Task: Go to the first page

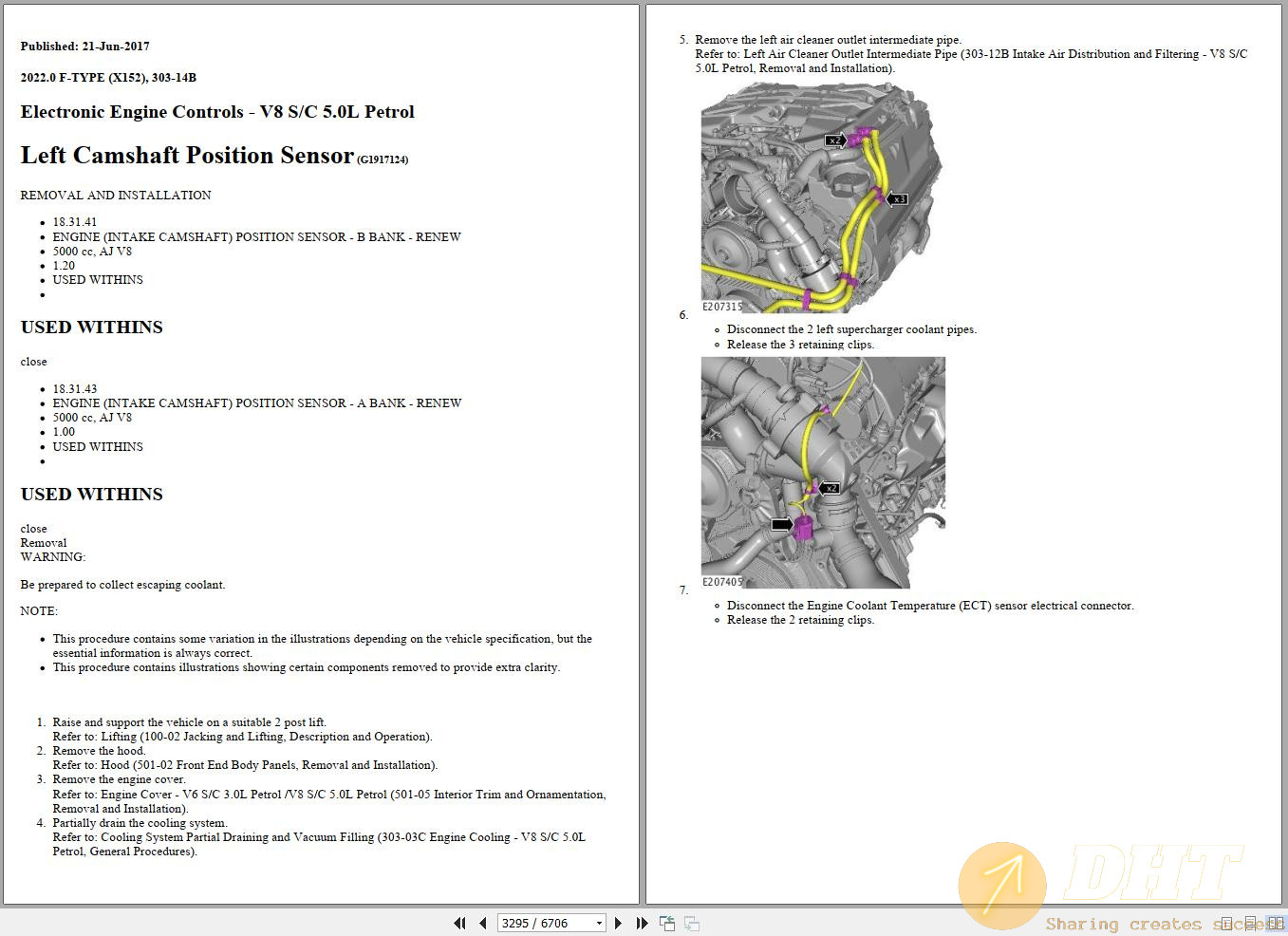Action: (459, 923)
